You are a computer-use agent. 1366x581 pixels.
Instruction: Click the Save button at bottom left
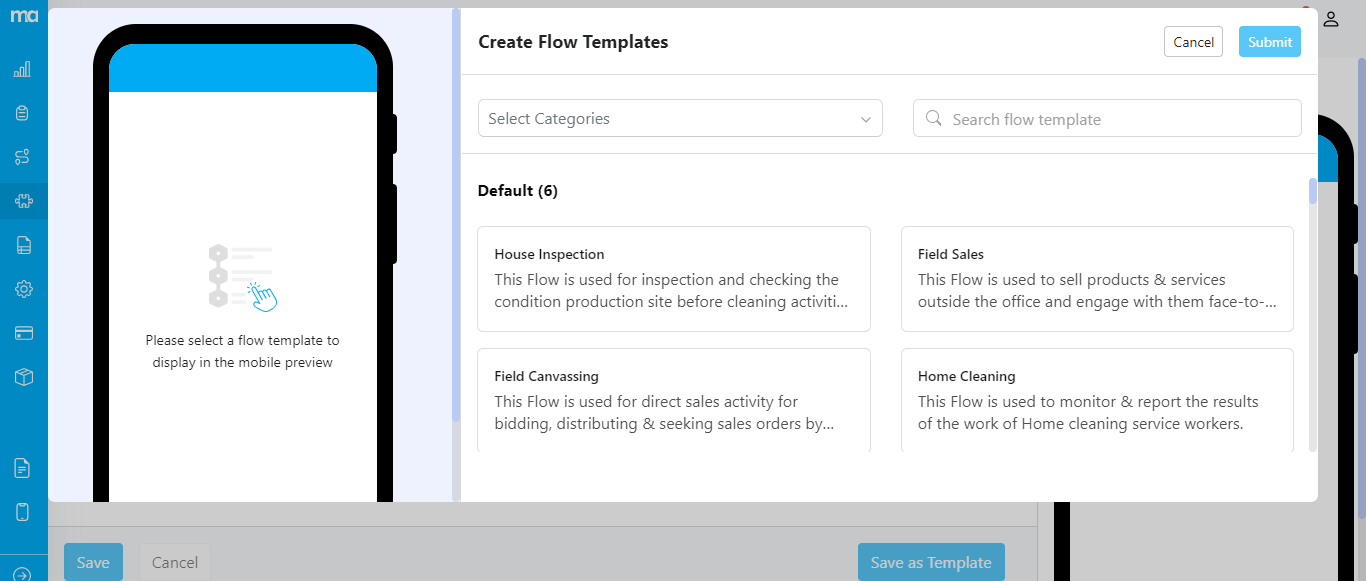tap(93, 562)
